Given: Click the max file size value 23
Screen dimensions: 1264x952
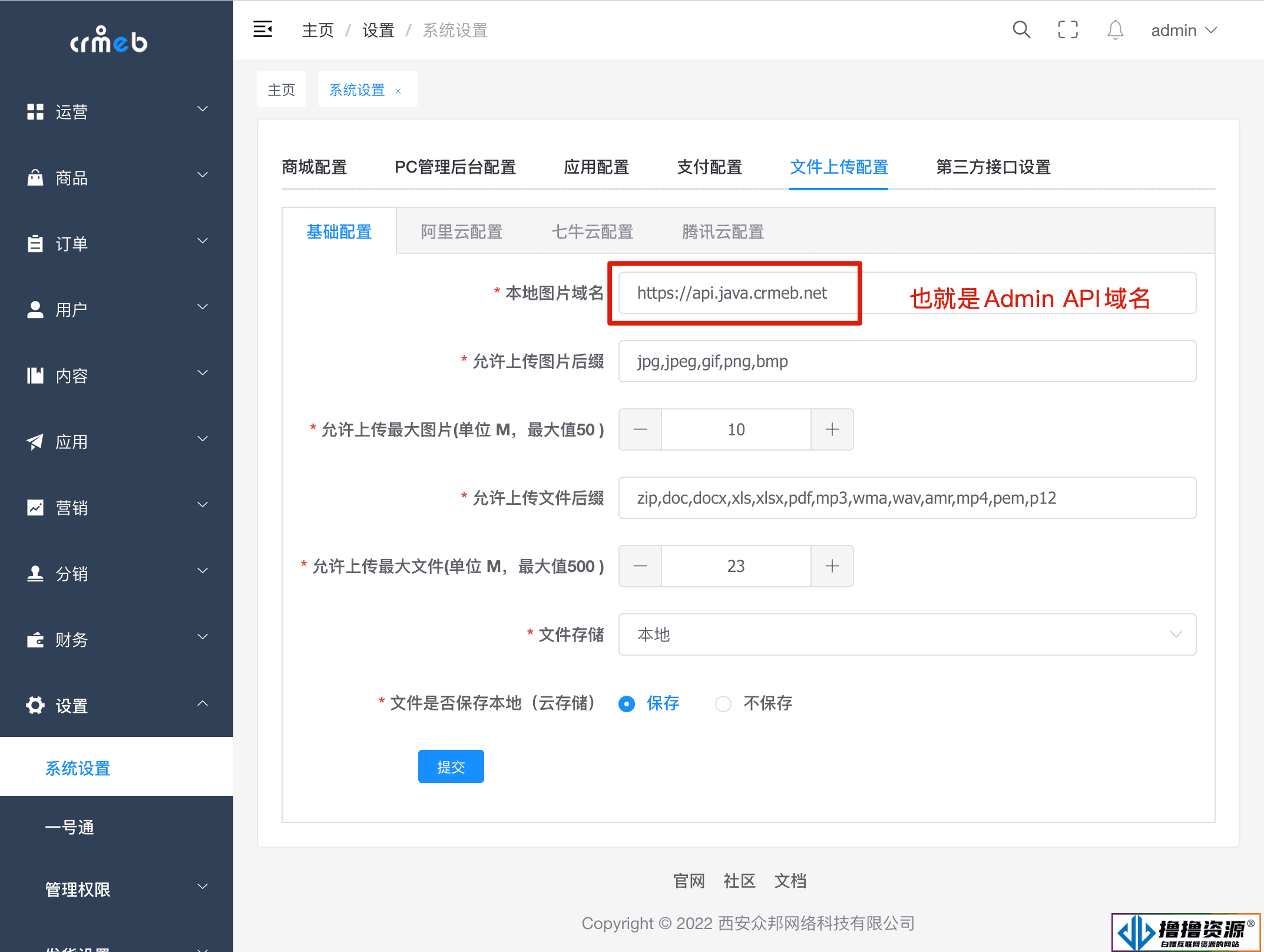Looking at the screenshot, I should click(x=736, y=566).
